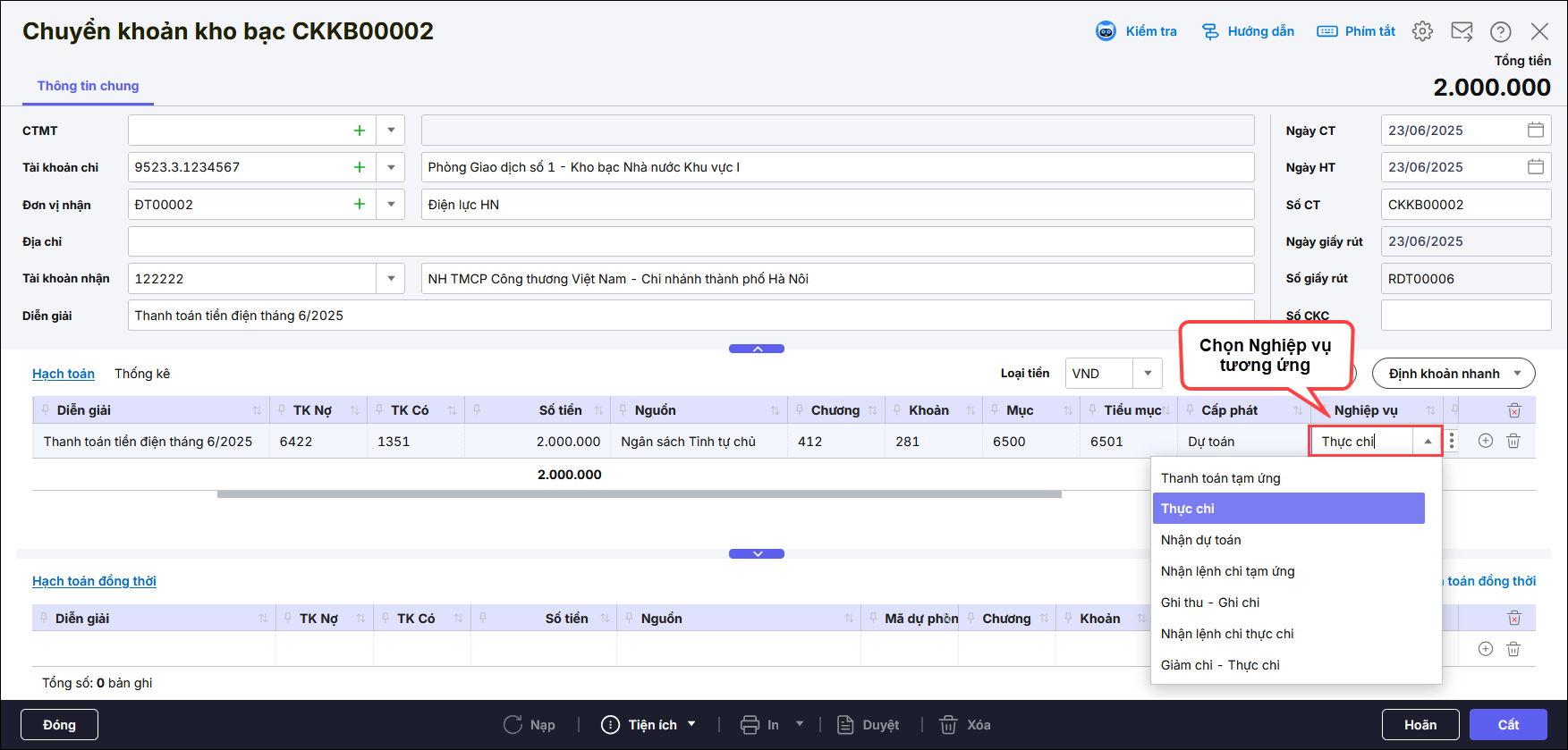Open the Ngày CT calendar picker

point(1536,131)
